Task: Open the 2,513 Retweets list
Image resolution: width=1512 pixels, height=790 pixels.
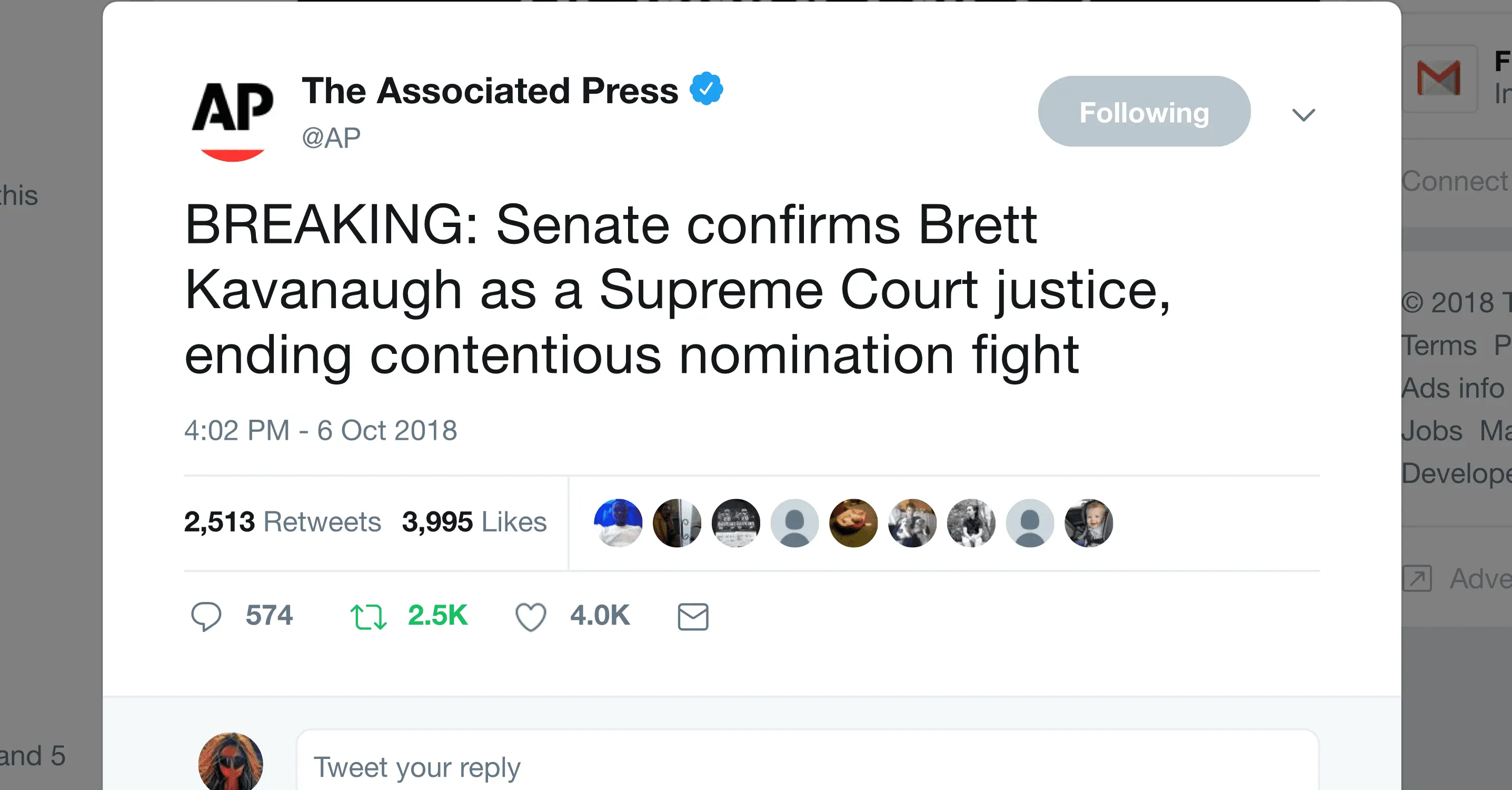Action: [x=282, y=522]
